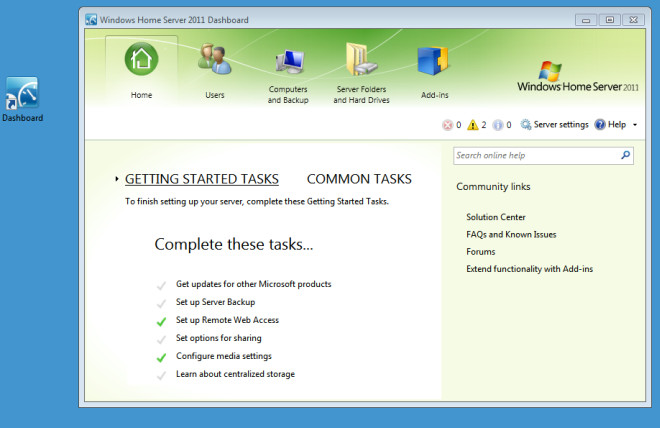Open the Add-ins section icon

(433, 61)
